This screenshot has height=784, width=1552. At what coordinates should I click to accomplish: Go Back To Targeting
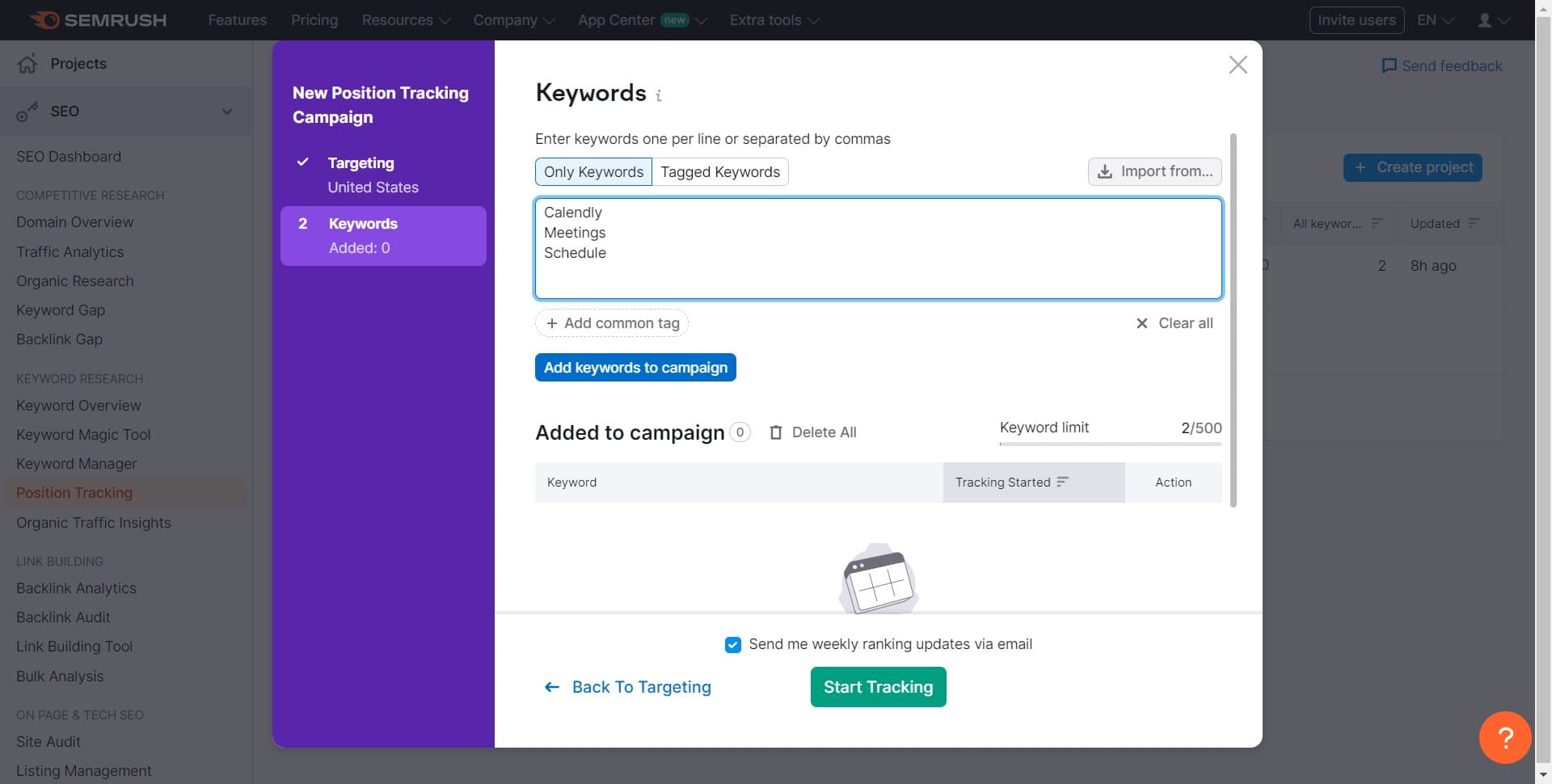641,687
